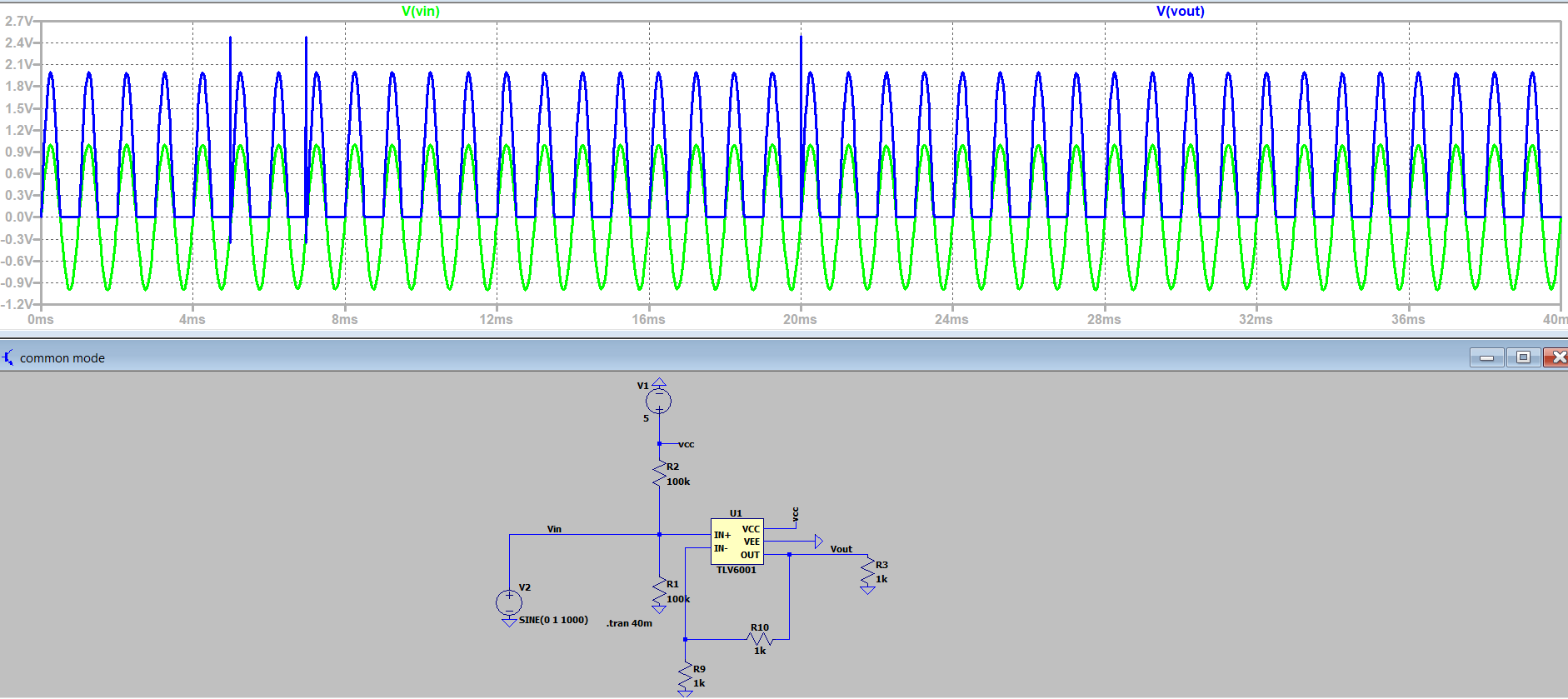1568x699 pixels.
Task: Click the -1.2V vertical axis label
Action: pos(17,304)
